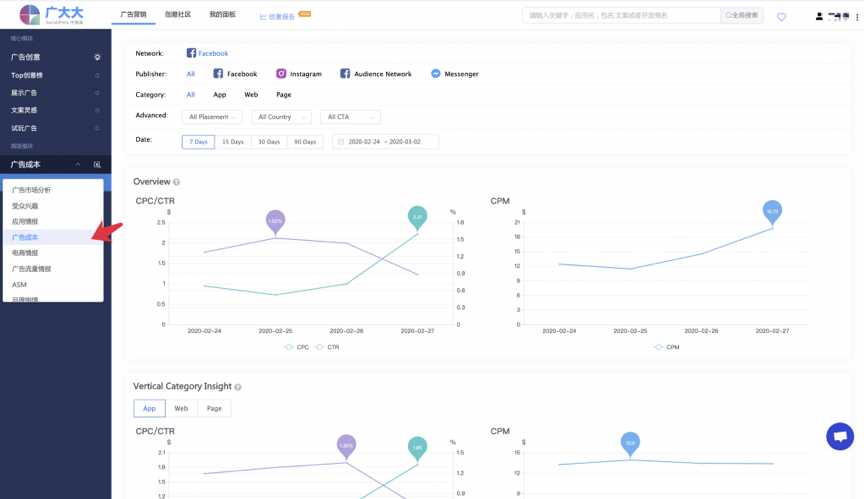Click the Overview help question-mark icon
The image size is (864, 499).
pyautogui.click(x=176, y=182)
